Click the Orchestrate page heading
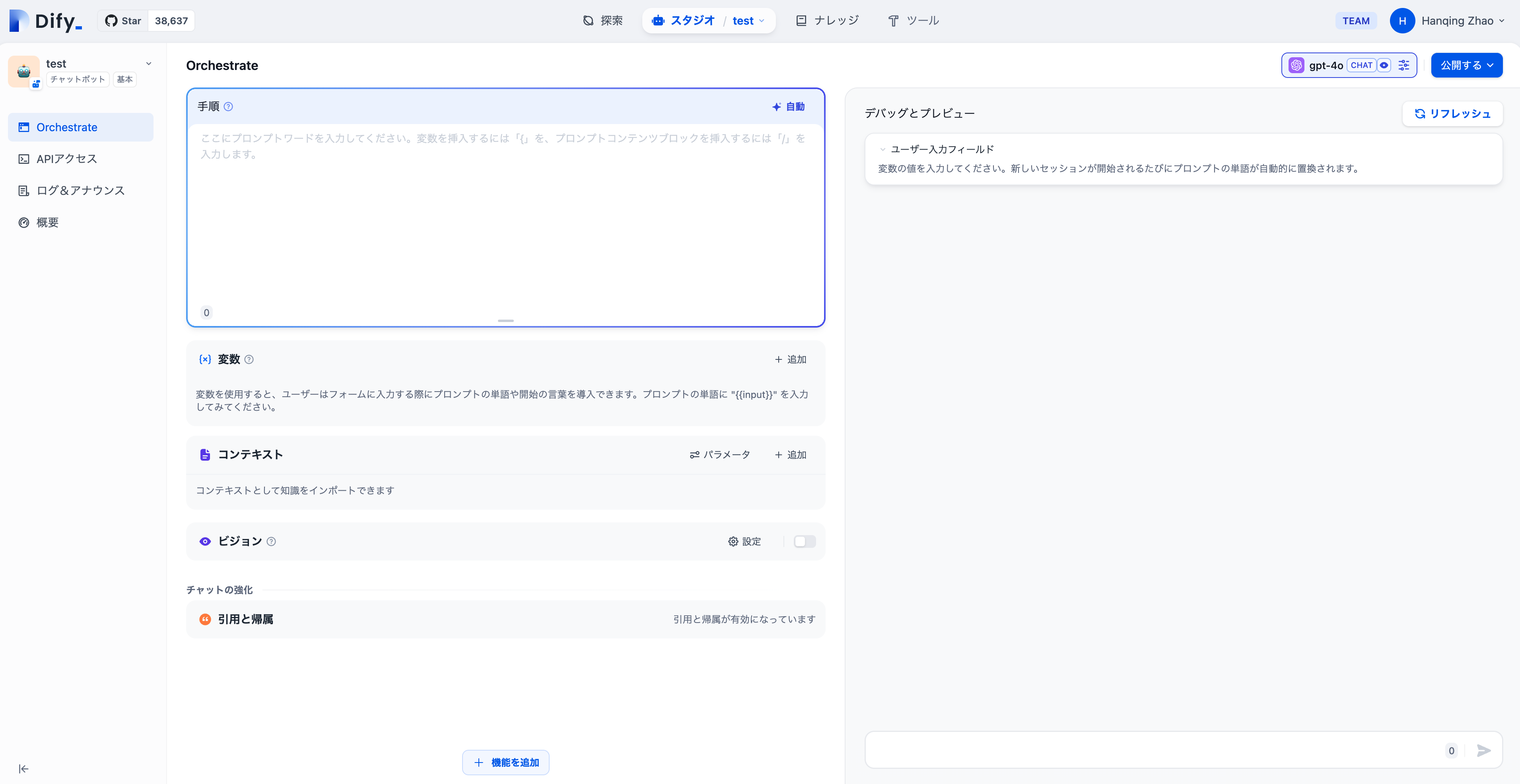This screenshot has height=784, width=1520. [222, 66]
